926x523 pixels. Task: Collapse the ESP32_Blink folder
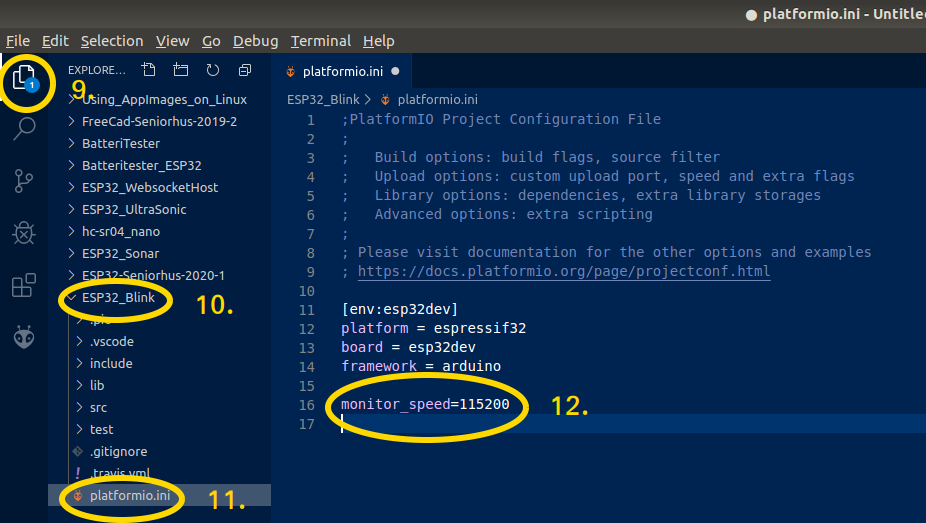point(159,298)
